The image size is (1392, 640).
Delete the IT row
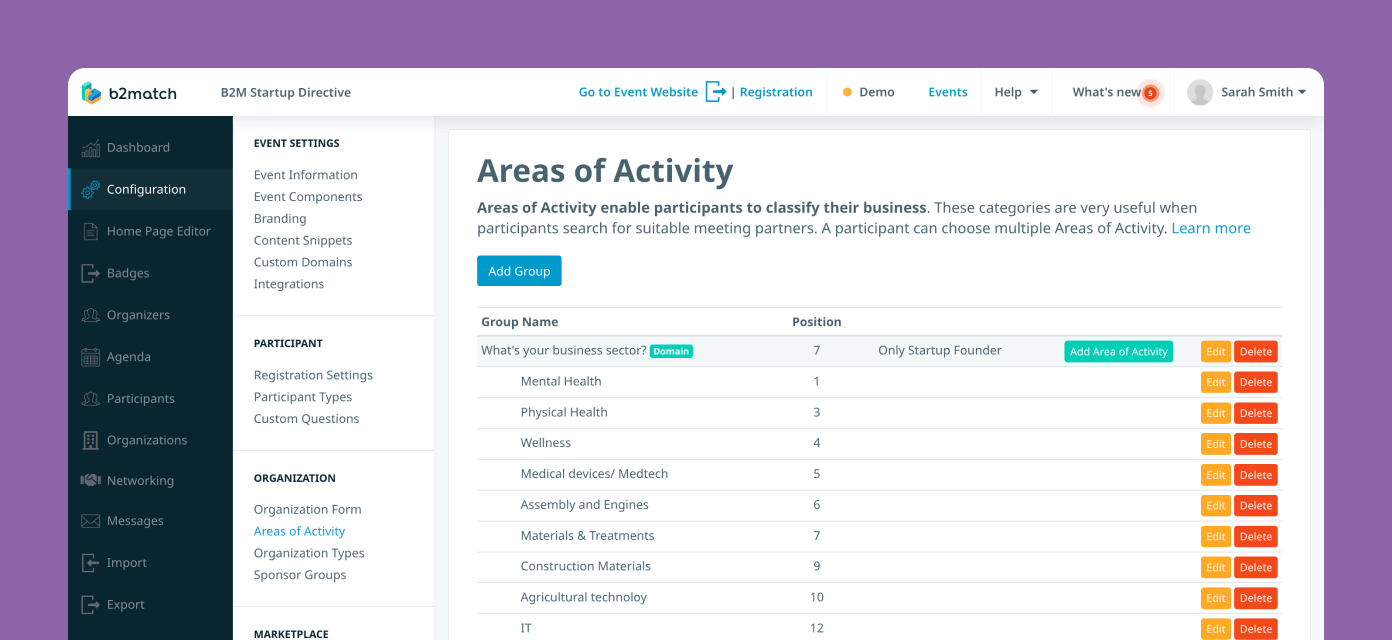1256,629
